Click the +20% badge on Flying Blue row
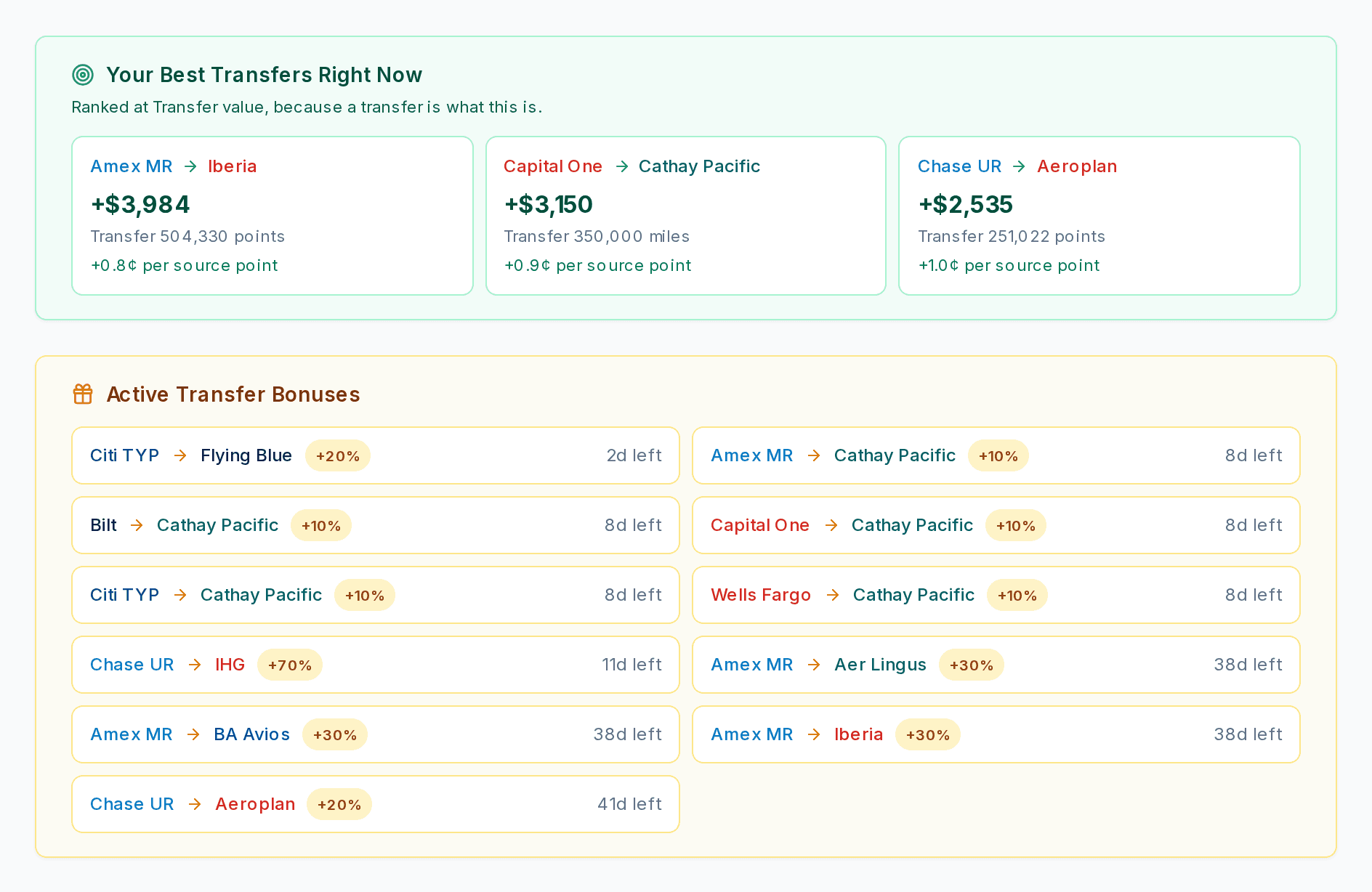 [338, 455]
